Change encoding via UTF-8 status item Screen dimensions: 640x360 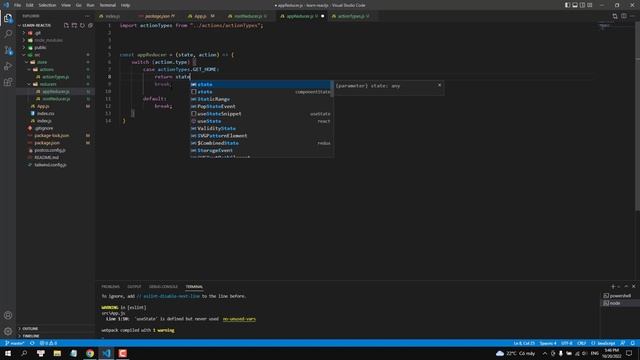[567, 343]
